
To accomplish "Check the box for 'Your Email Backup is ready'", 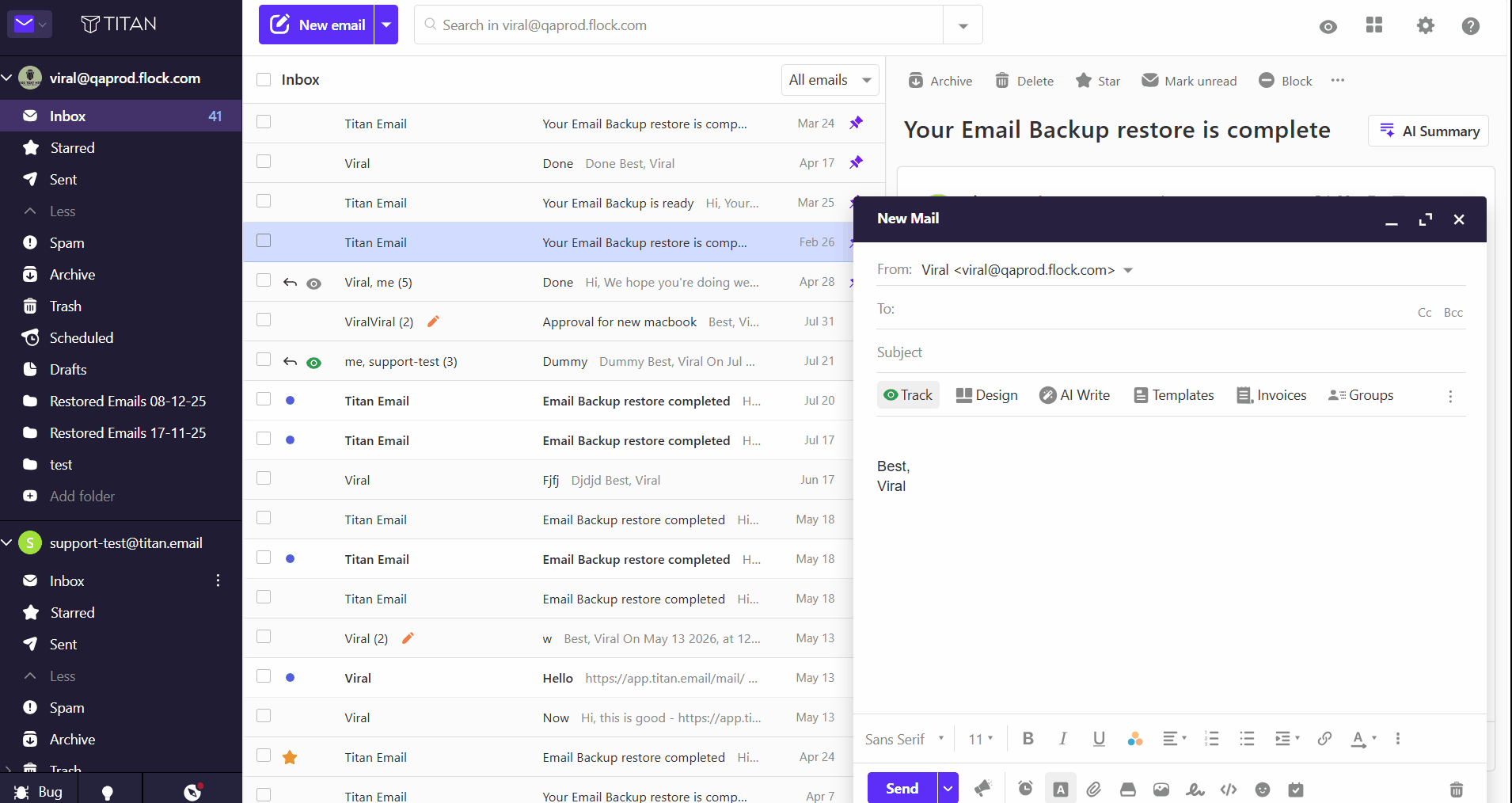I will click(x=264, y=201).
